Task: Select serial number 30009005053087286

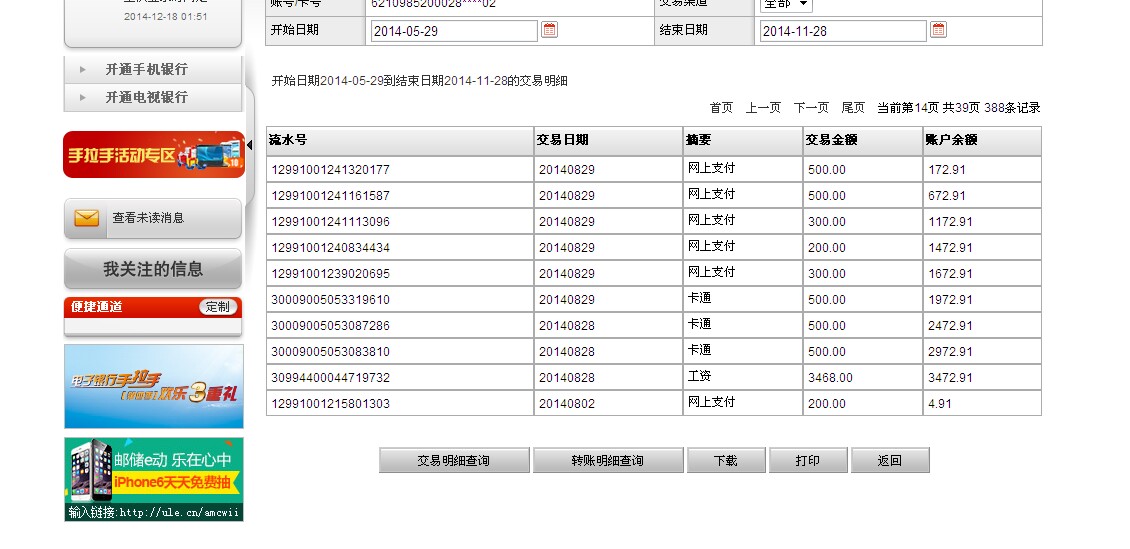Action: (331, 326)
